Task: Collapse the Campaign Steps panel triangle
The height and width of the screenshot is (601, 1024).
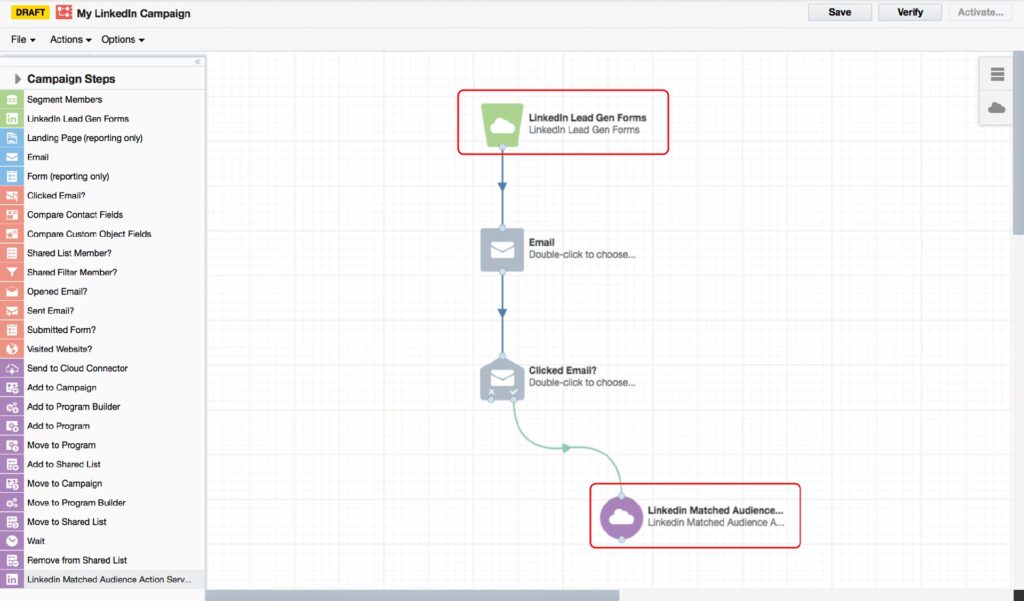Action: coord(18,79)
